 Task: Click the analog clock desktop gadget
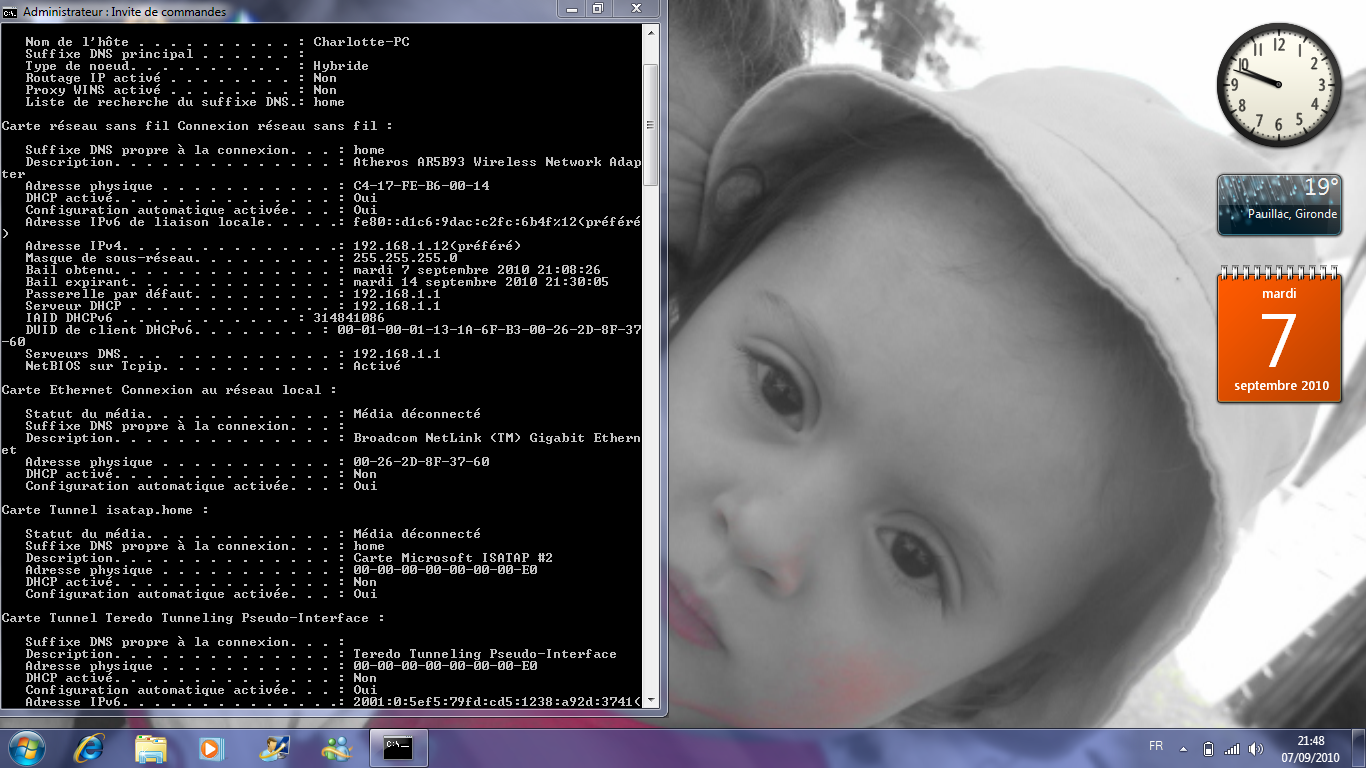click(x=1278, y=84)
